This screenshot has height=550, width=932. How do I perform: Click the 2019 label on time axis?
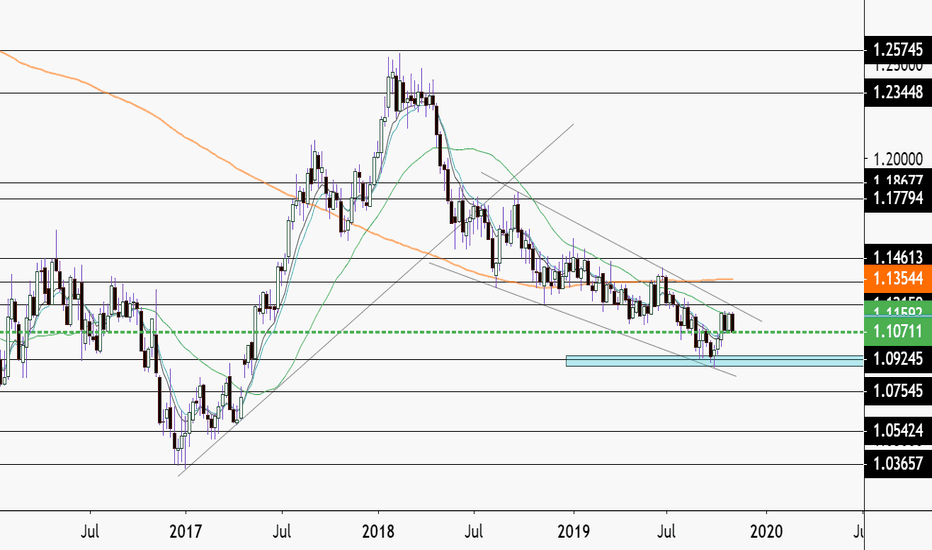pos(574,531)
